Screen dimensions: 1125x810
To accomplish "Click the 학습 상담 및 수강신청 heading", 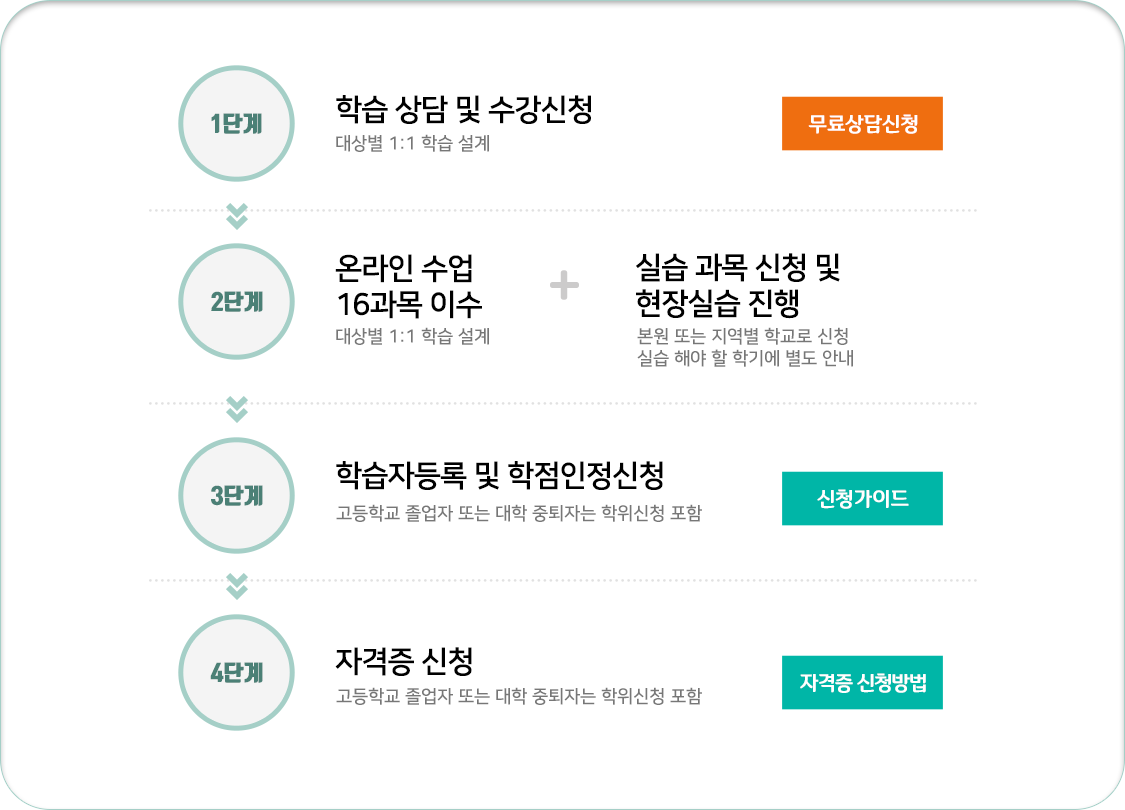I will [463, 109].
